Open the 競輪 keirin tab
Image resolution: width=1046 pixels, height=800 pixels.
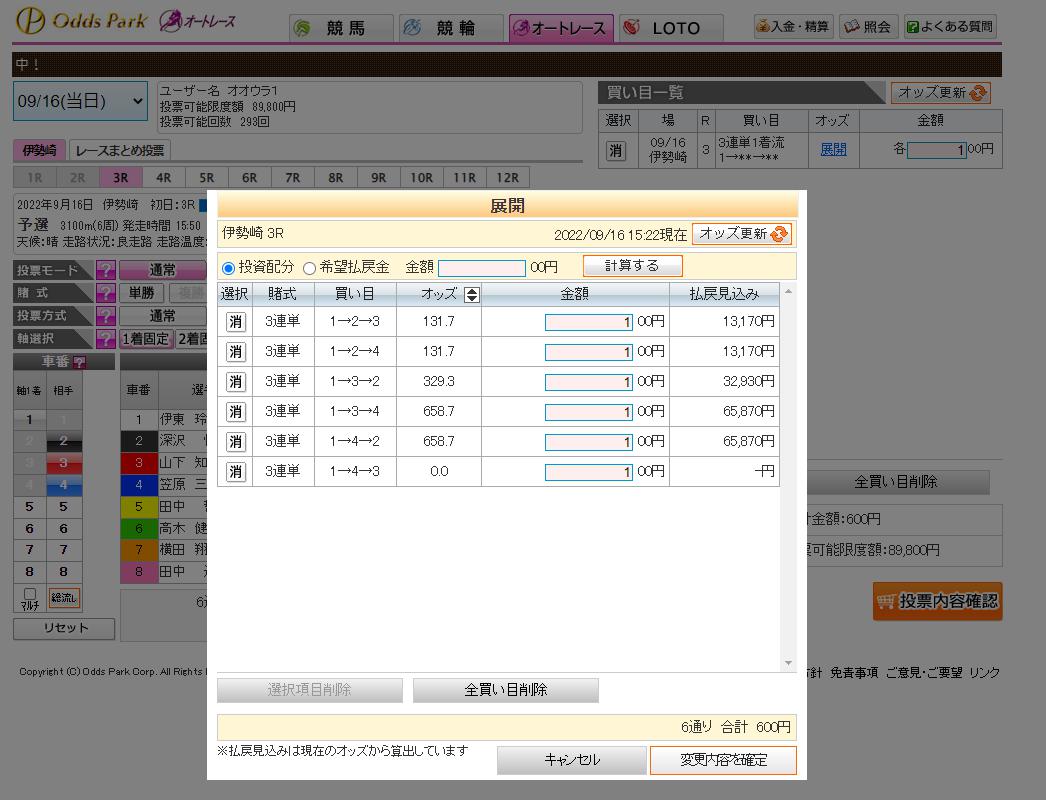451,28
